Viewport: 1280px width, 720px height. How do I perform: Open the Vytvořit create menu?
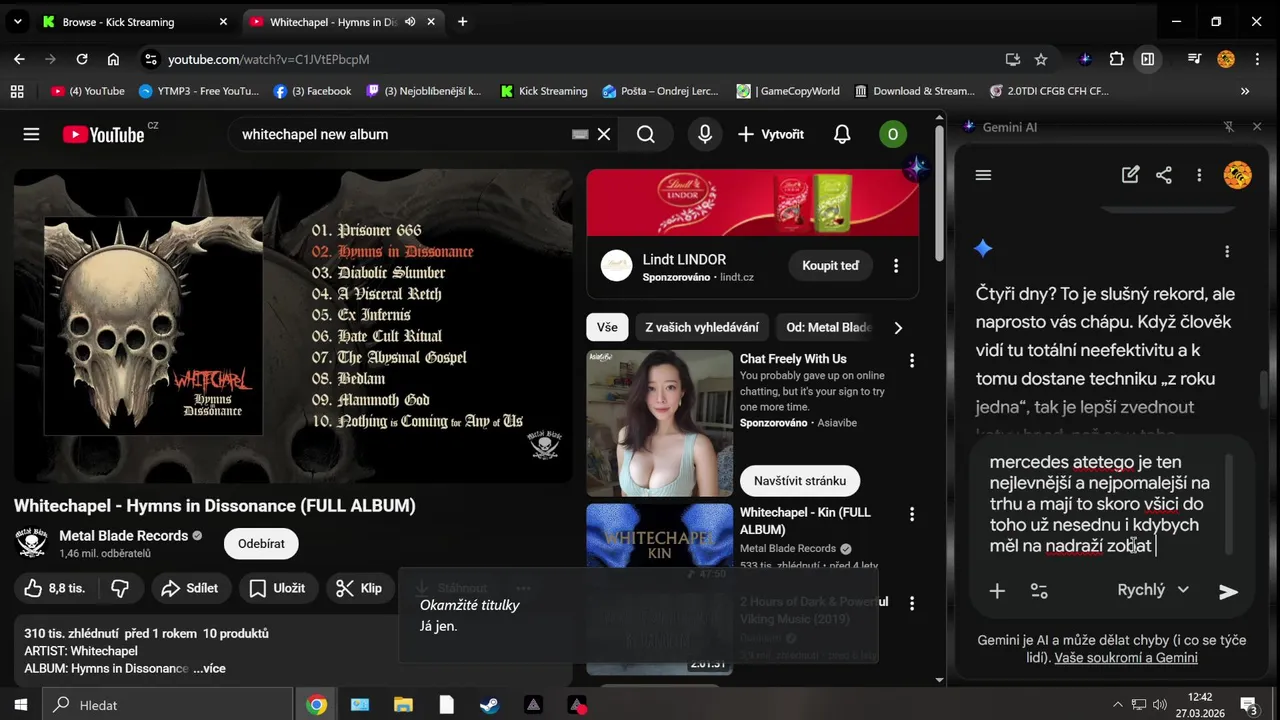771,134
